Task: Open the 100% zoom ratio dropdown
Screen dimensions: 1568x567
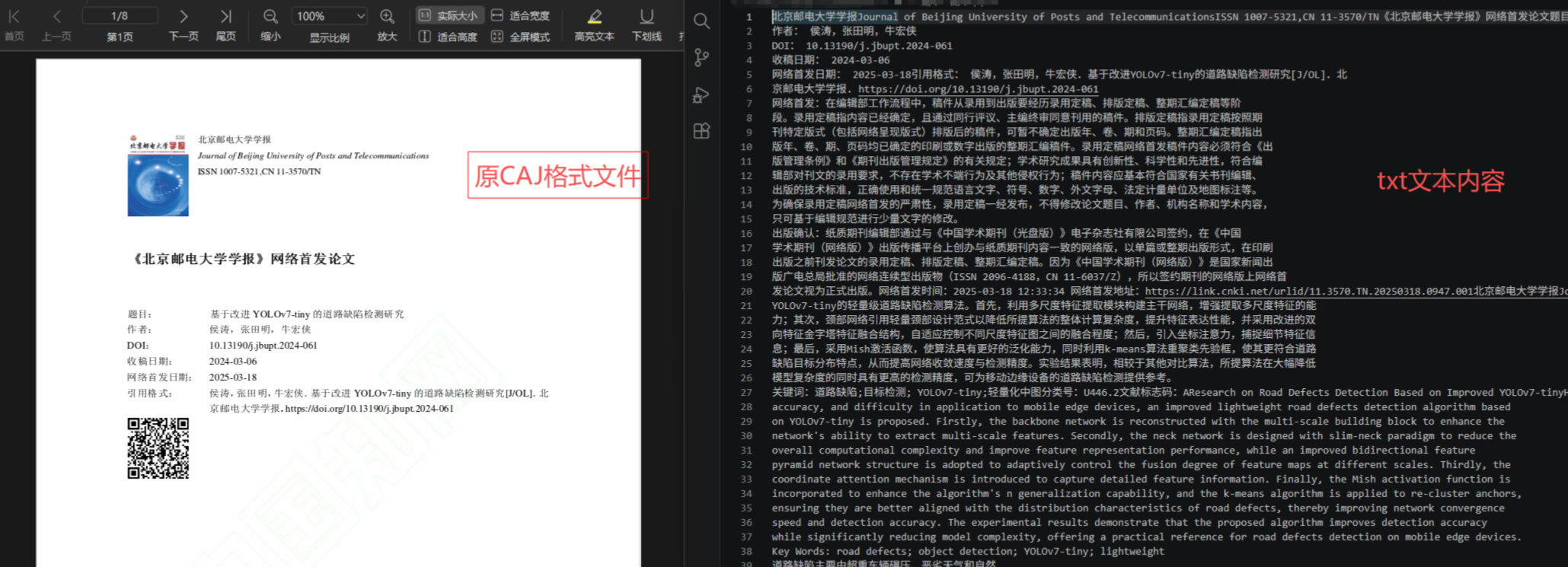Action: tap(330, 16)
